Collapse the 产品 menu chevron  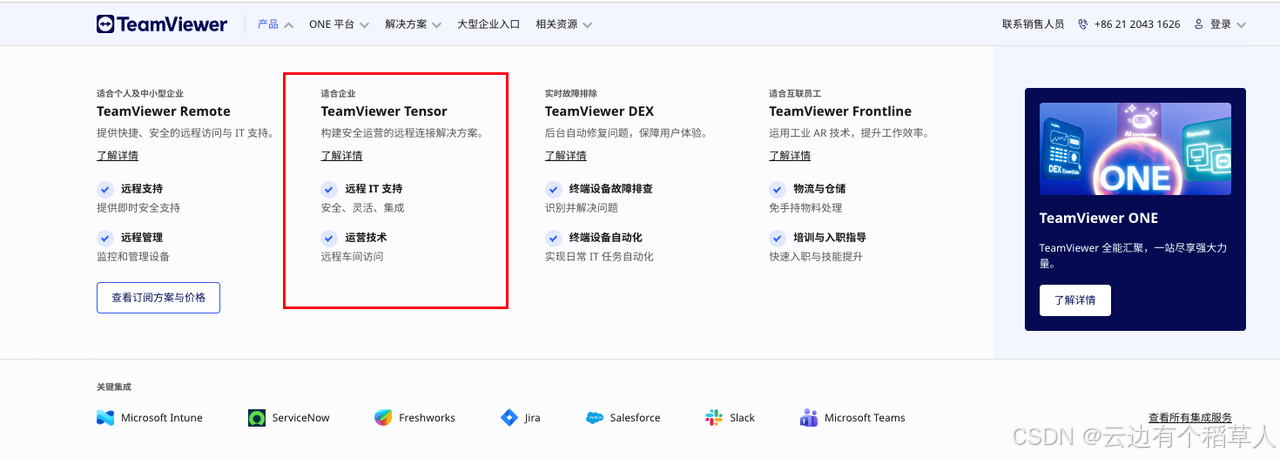[x=289, y=25]
